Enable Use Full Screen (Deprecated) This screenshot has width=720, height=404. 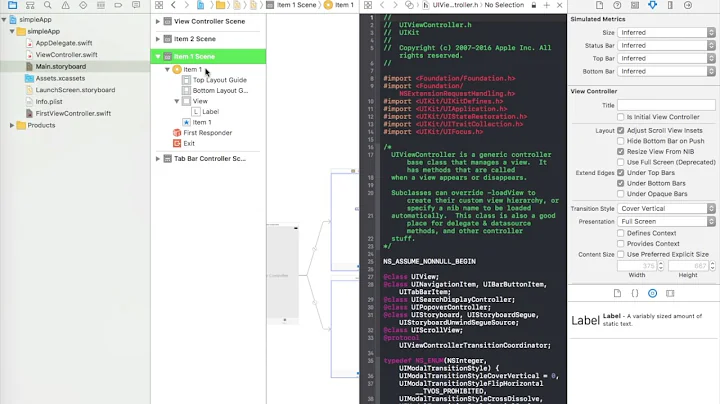[621, 162]
